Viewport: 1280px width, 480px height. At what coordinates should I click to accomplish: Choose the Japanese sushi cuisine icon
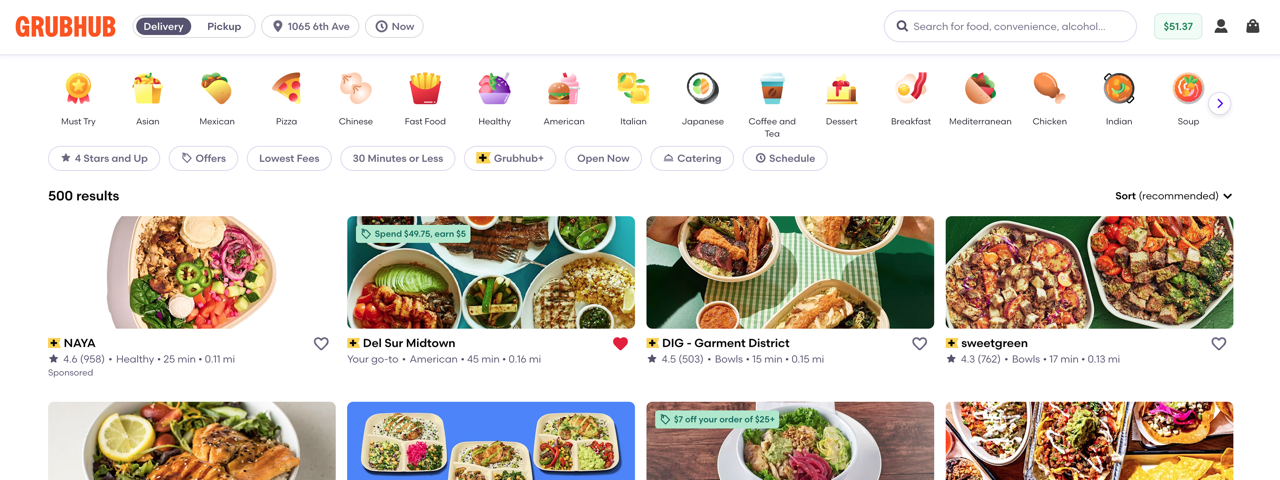pyautogui.click(x=703, y=90)
